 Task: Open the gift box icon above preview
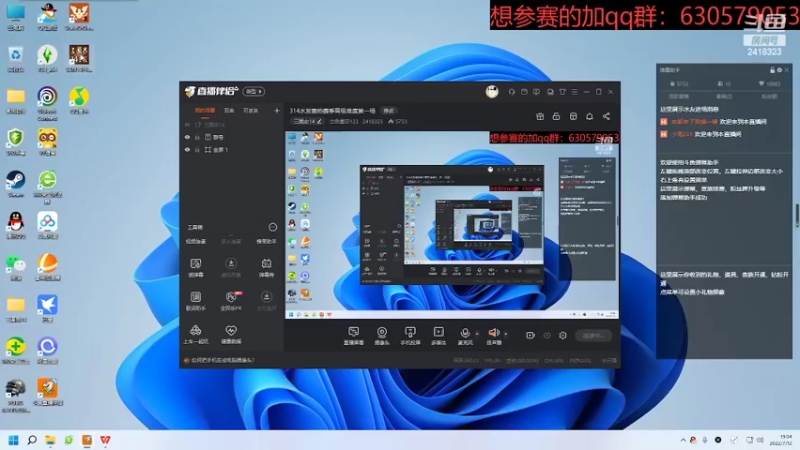[x=540, y=116]
